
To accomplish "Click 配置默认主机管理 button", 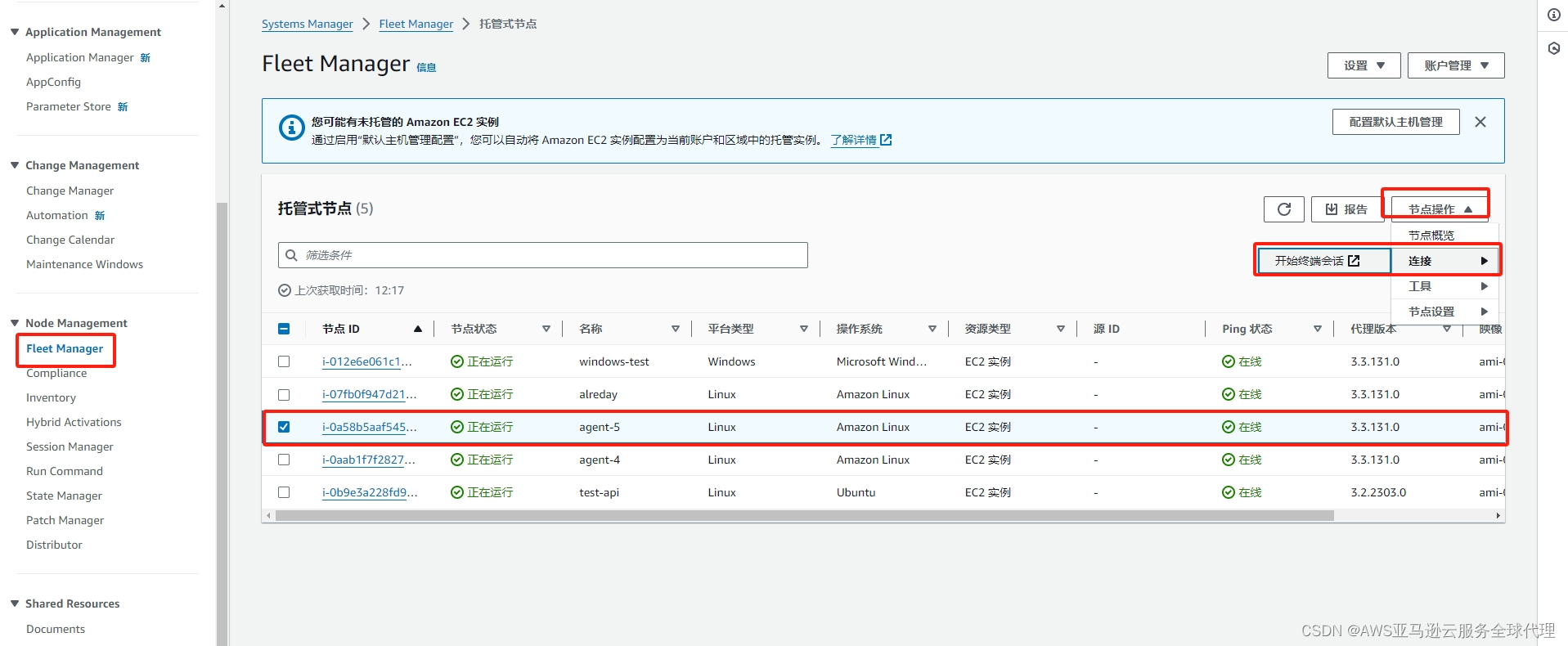I will pos(1396,122).
